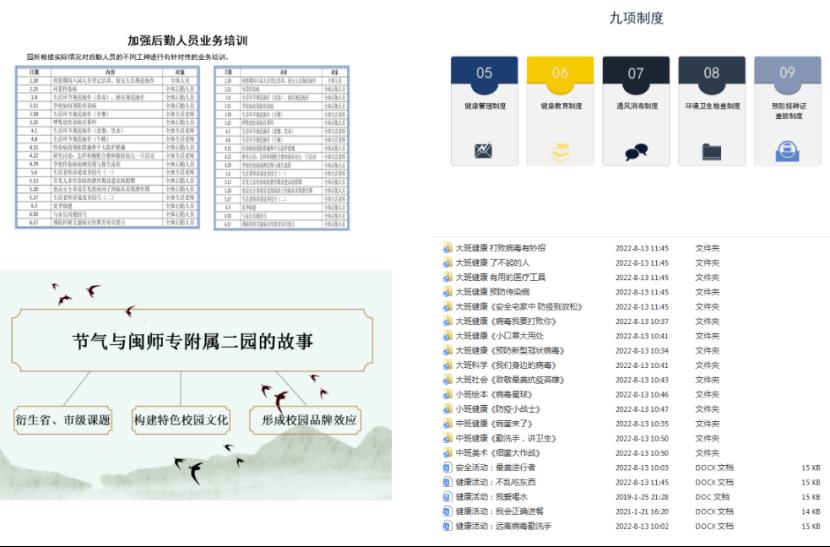Open the file 健康活动：远离病毒勤洗手
The width and height of the screenshot is (830, 547).
pyautogui.click(x=503, y=526)
